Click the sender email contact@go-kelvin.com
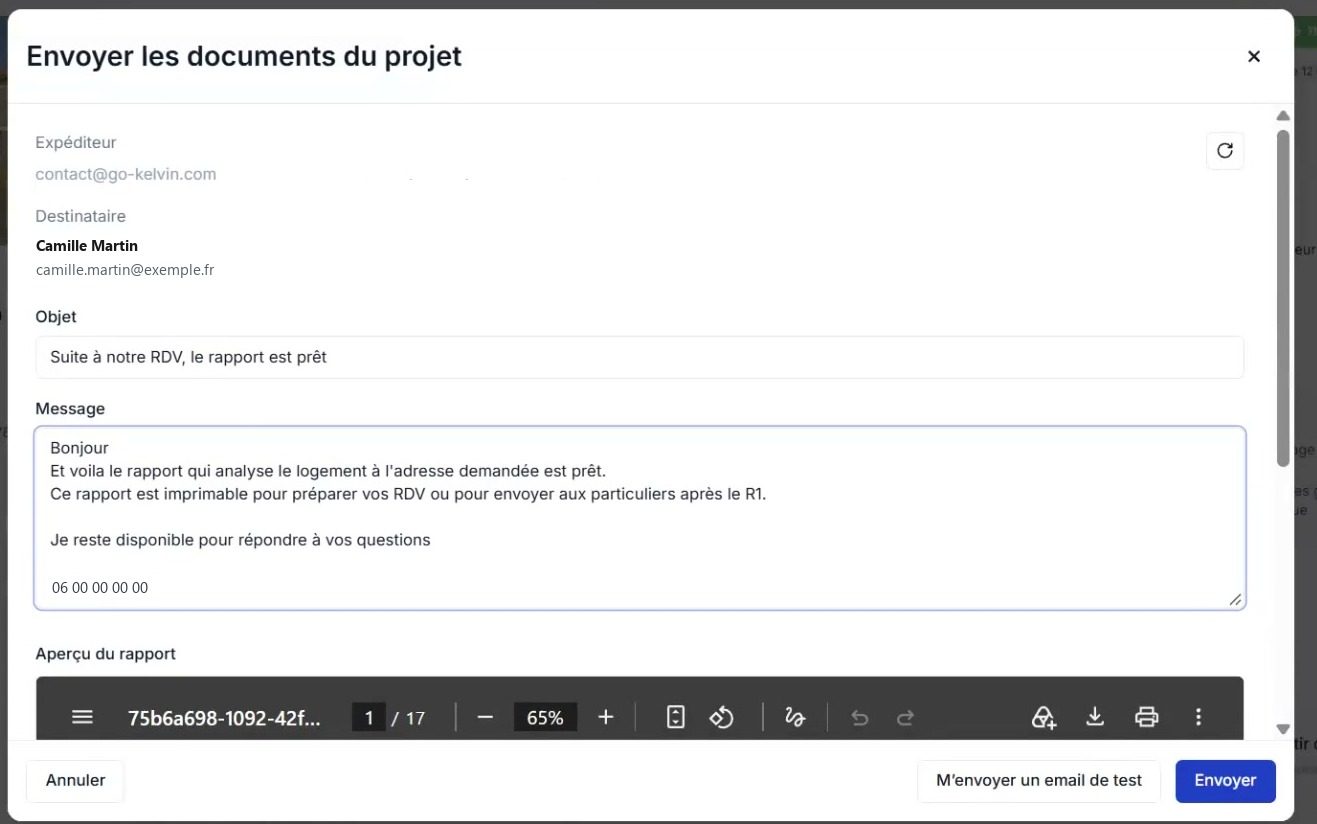1317x824 pixels. pyautogui.click(x=126, y=174)
